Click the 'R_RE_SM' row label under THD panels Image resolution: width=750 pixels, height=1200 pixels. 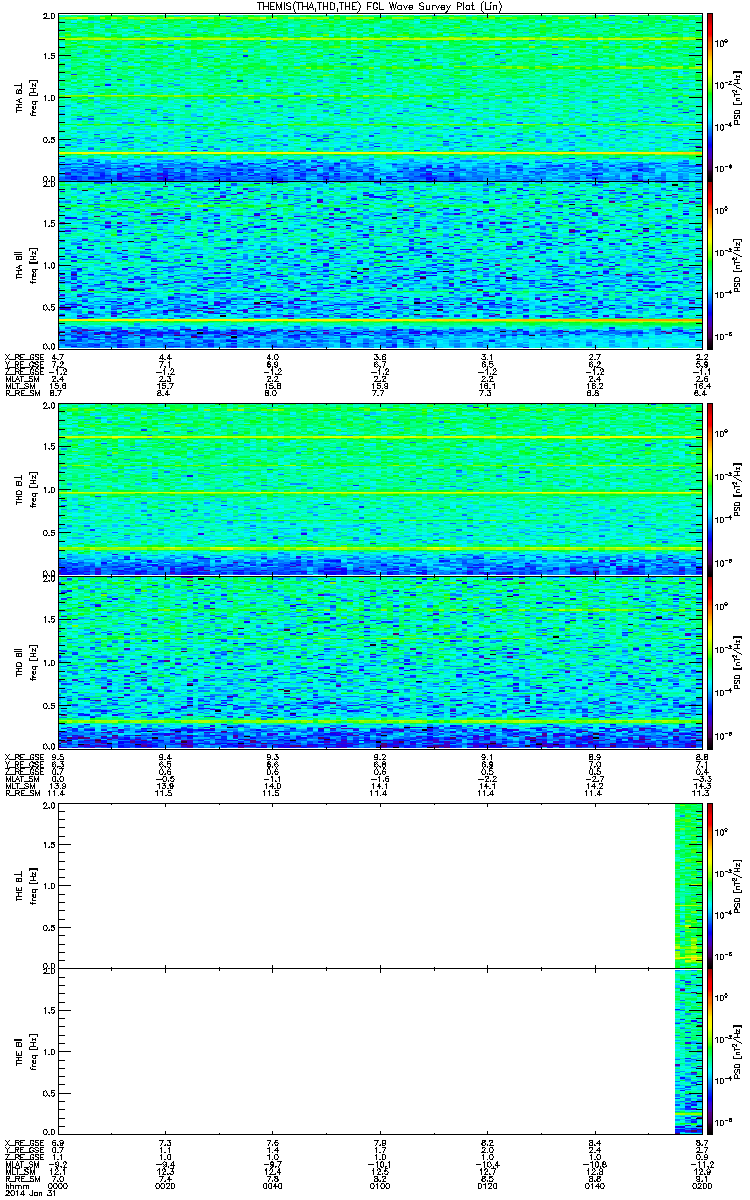click(x=22, y=794)
